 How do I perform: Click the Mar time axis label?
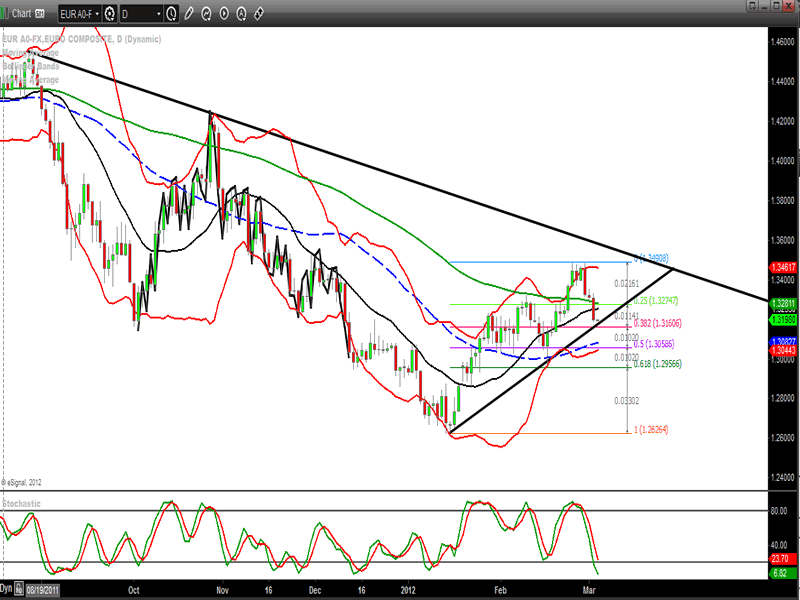point(589,590)
